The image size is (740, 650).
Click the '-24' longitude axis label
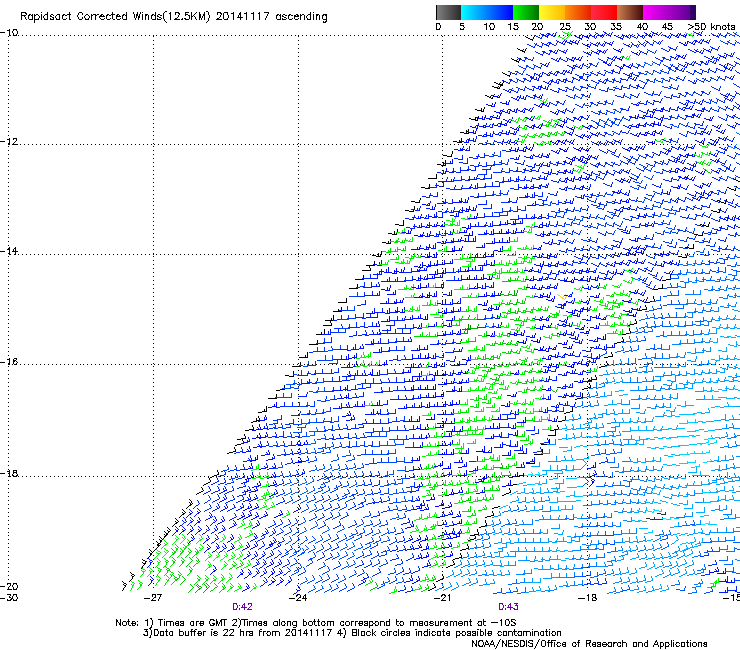coord(297,598)
